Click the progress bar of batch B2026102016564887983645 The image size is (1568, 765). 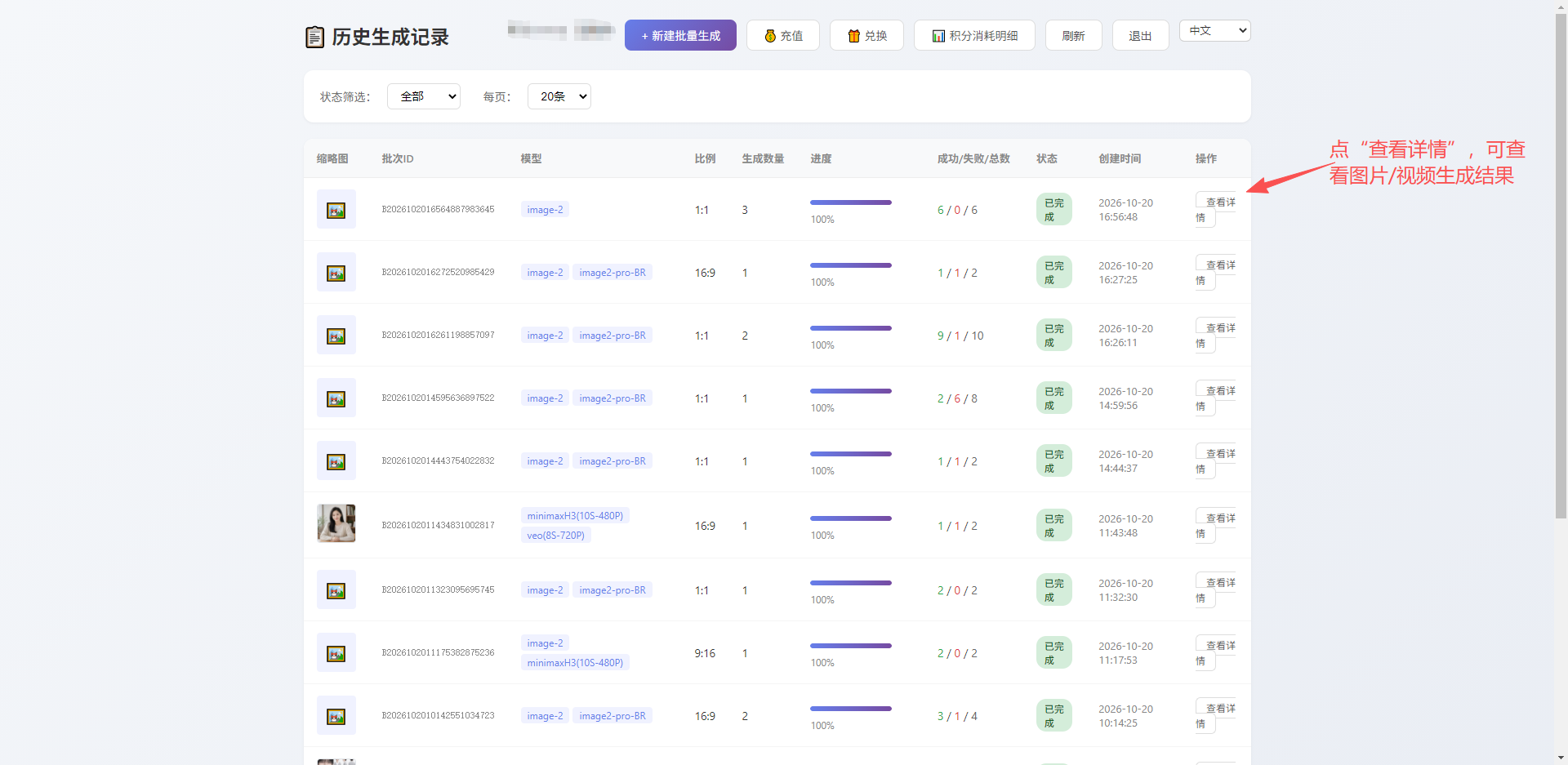pos(851,202)
